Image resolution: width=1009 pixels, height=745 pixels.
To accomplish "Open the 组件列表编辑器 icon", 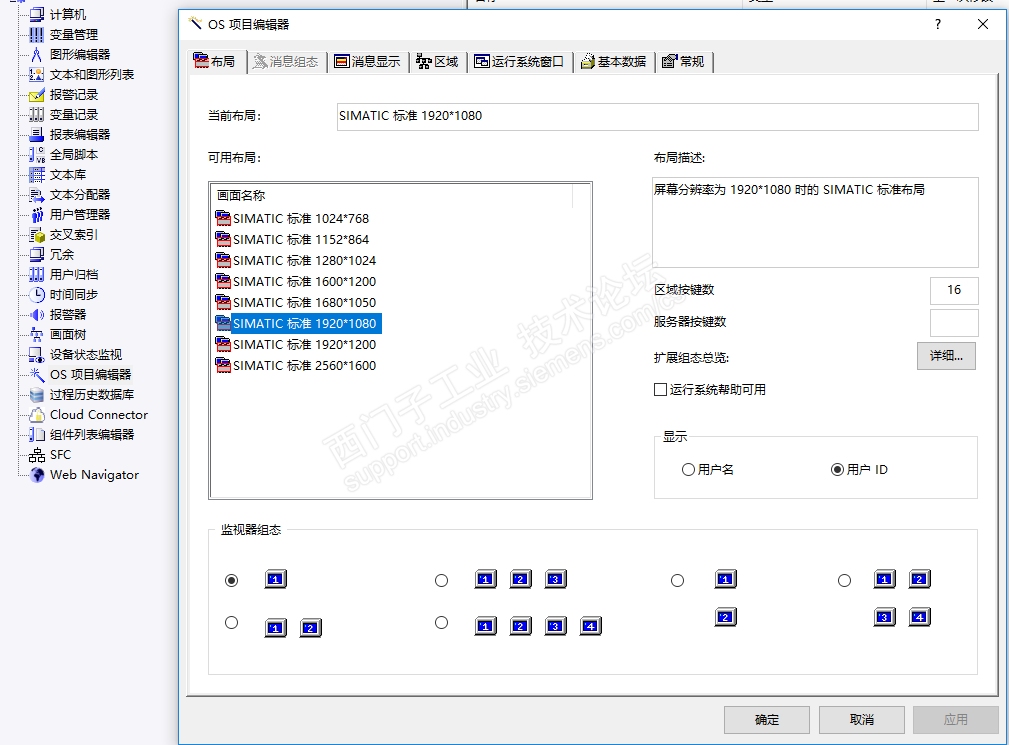I will [x=37, y=434].
